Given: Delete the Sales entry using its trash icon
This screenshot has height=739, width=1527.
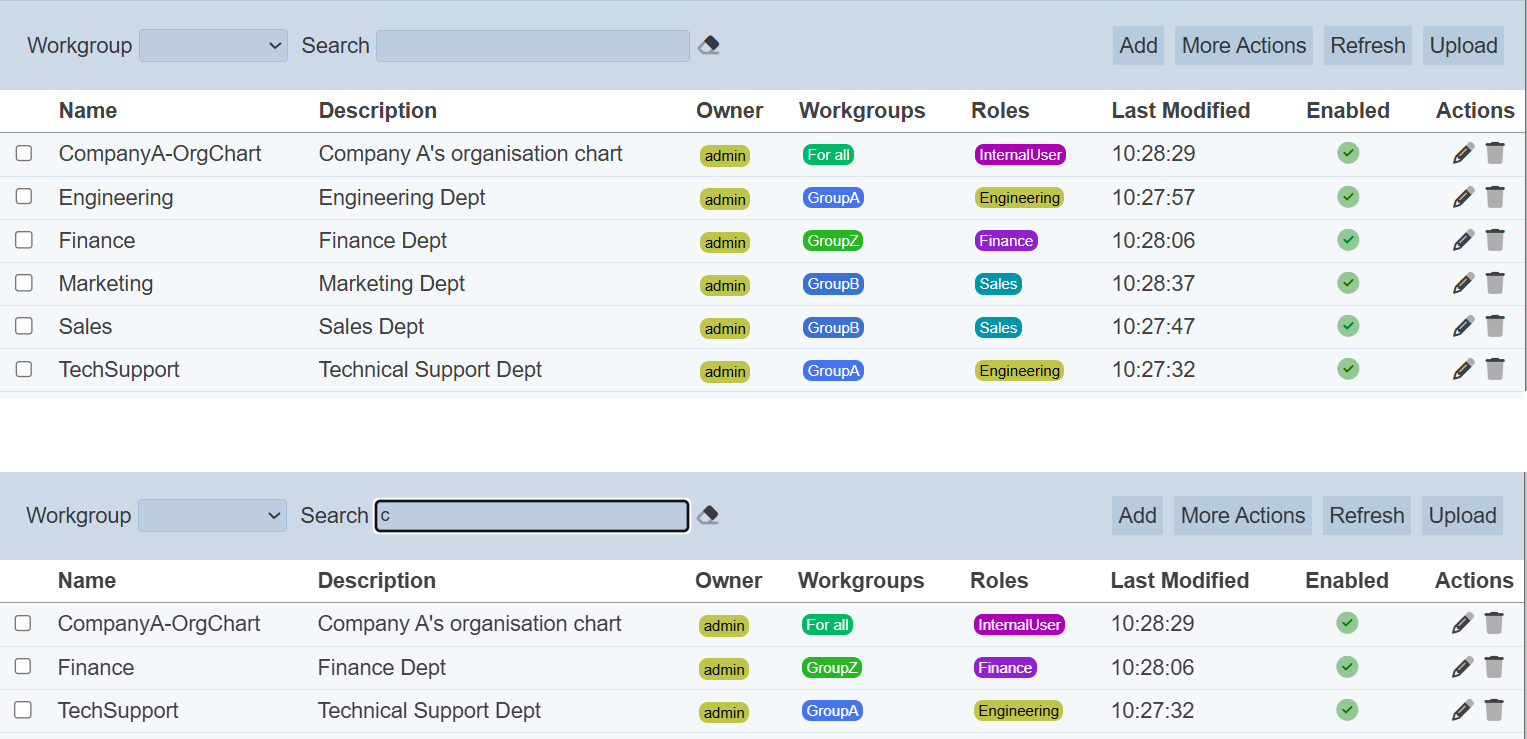Looking at the screenshot, I should click(1495, 326).
